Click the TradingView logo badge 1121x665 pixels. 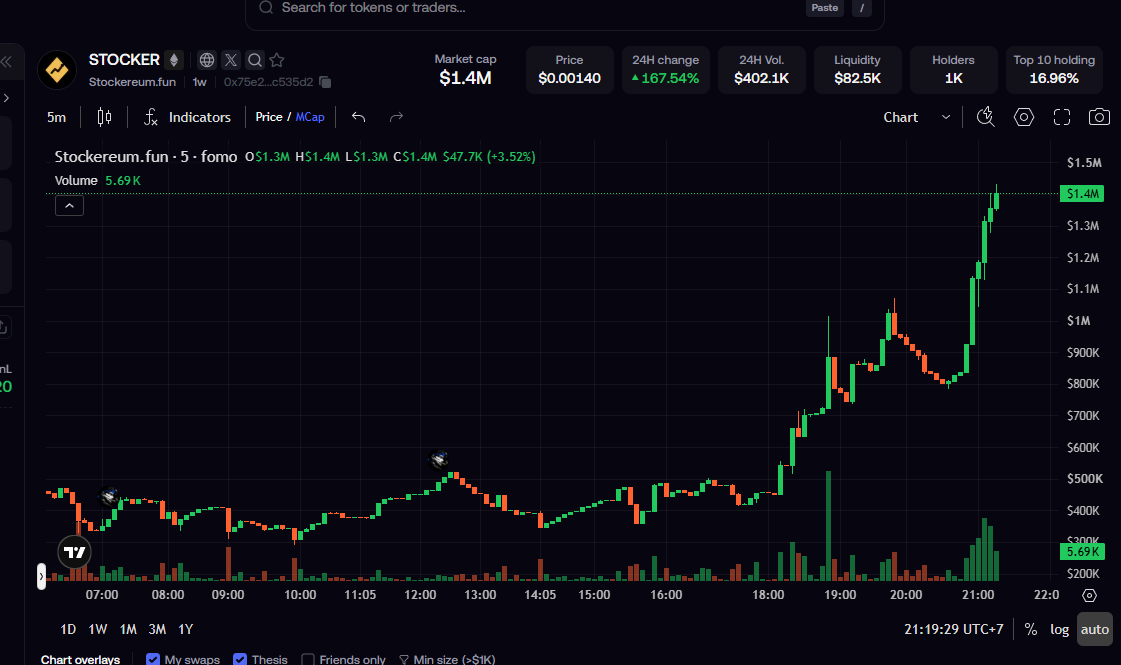pyautogui.click(x=74, y=552)
